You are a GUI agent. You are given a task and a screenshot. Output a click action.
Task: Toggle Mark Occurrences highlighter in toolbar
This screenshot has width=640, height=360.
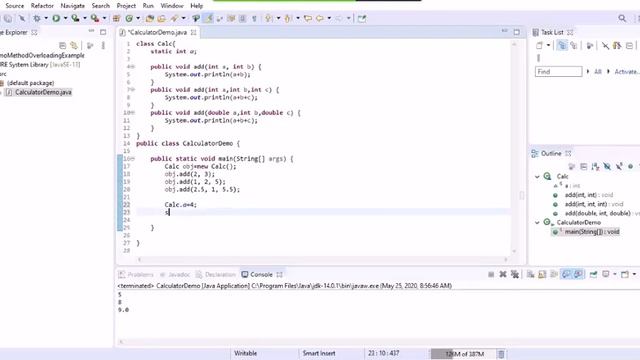point(209,18)
